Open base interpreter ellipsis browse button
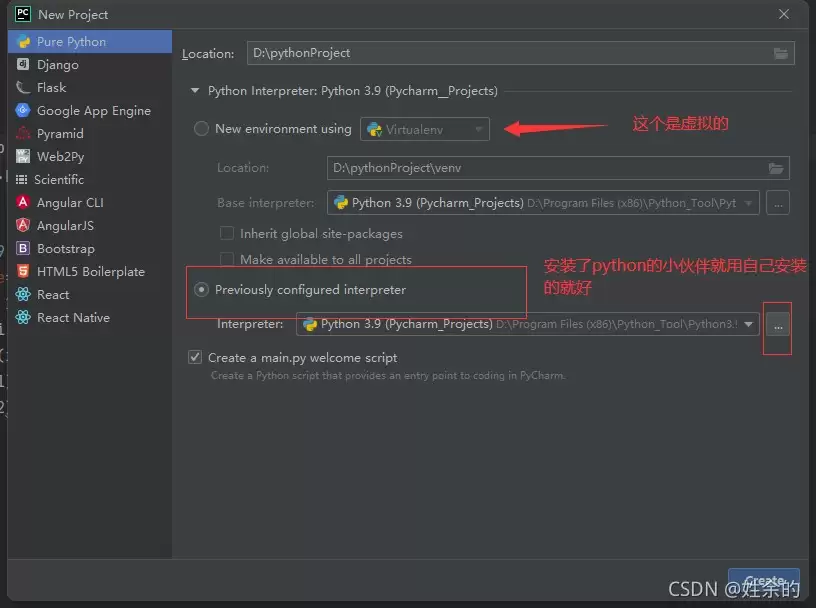The height and width of the screenshot is (608, 816). [x=778, y=203]
